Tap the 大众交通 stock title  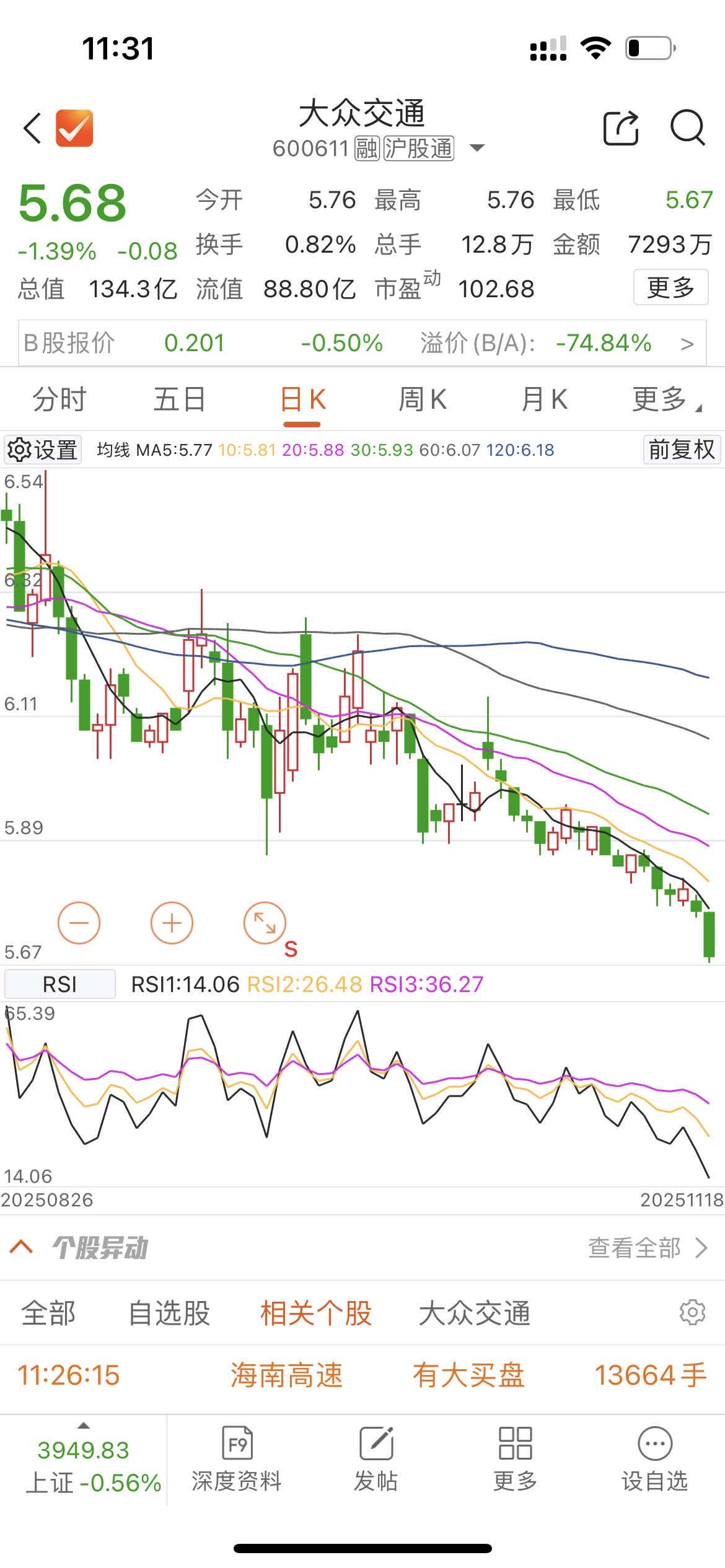tap(362, 113)
